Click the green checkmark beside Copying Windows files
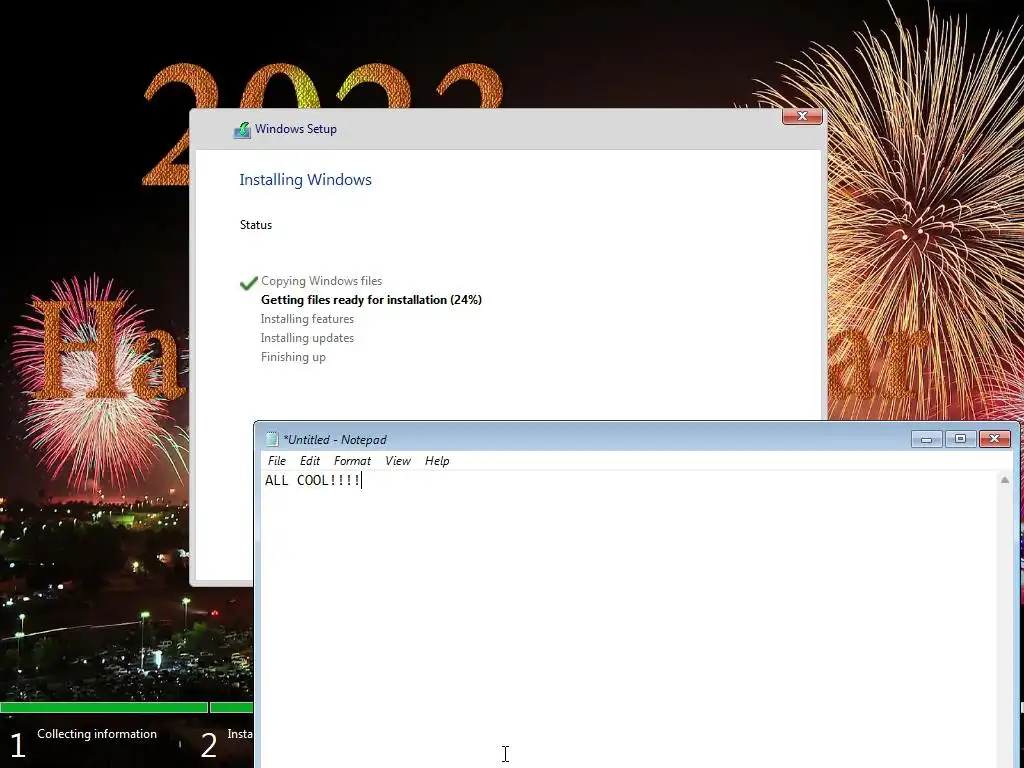Screen dimensions: 1024x768 pyautogui.click(x=248, y=283)
